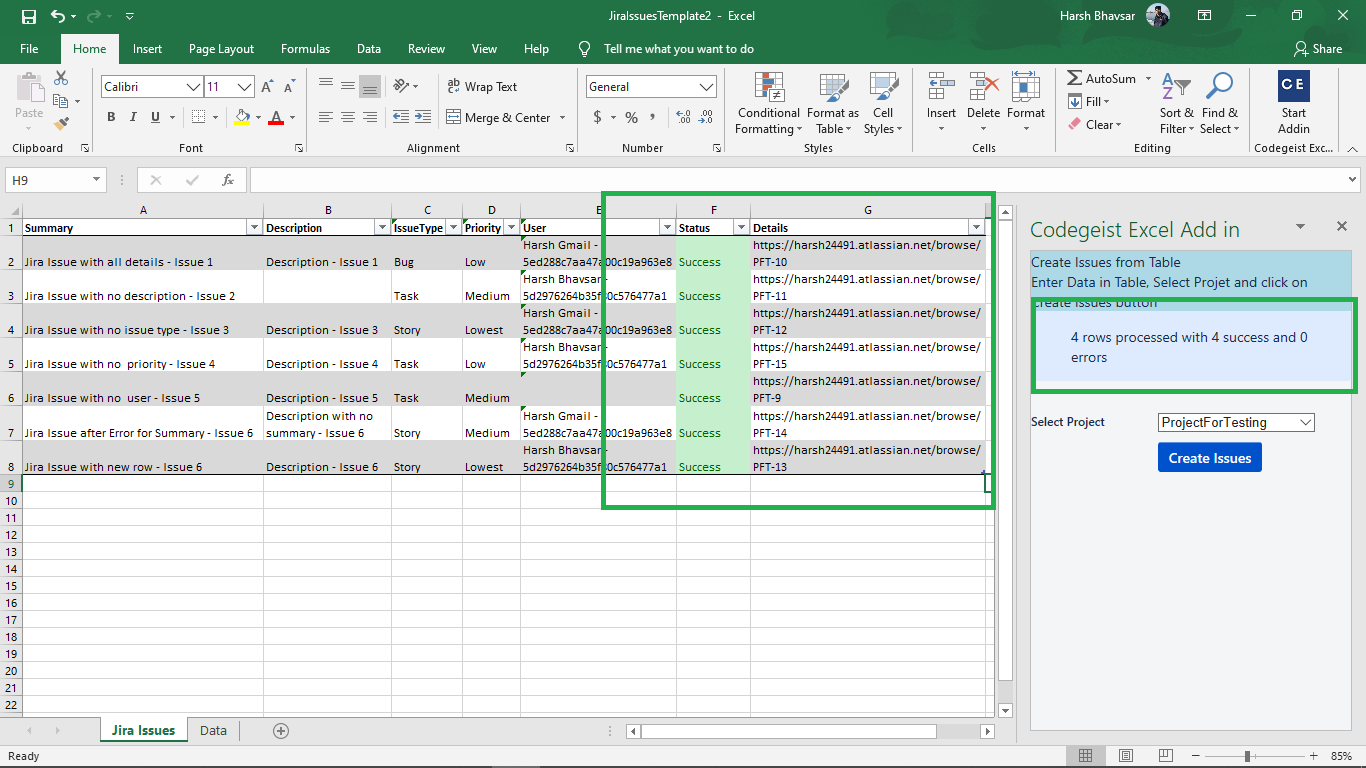Open Sort & Filter

1177,104
